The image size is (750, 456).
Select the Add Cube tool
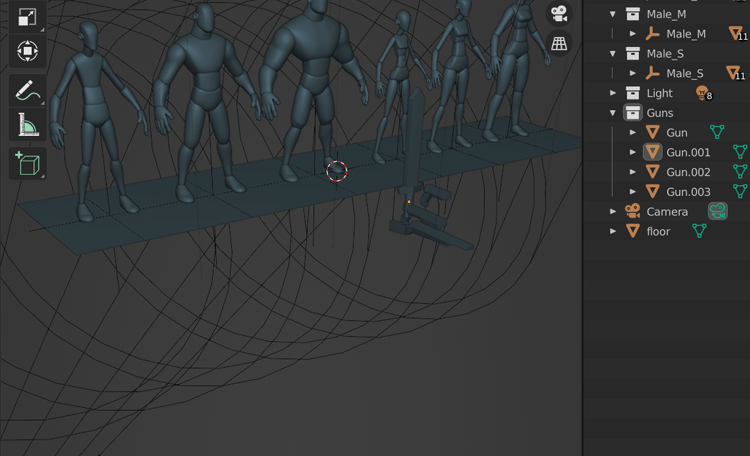27,164
